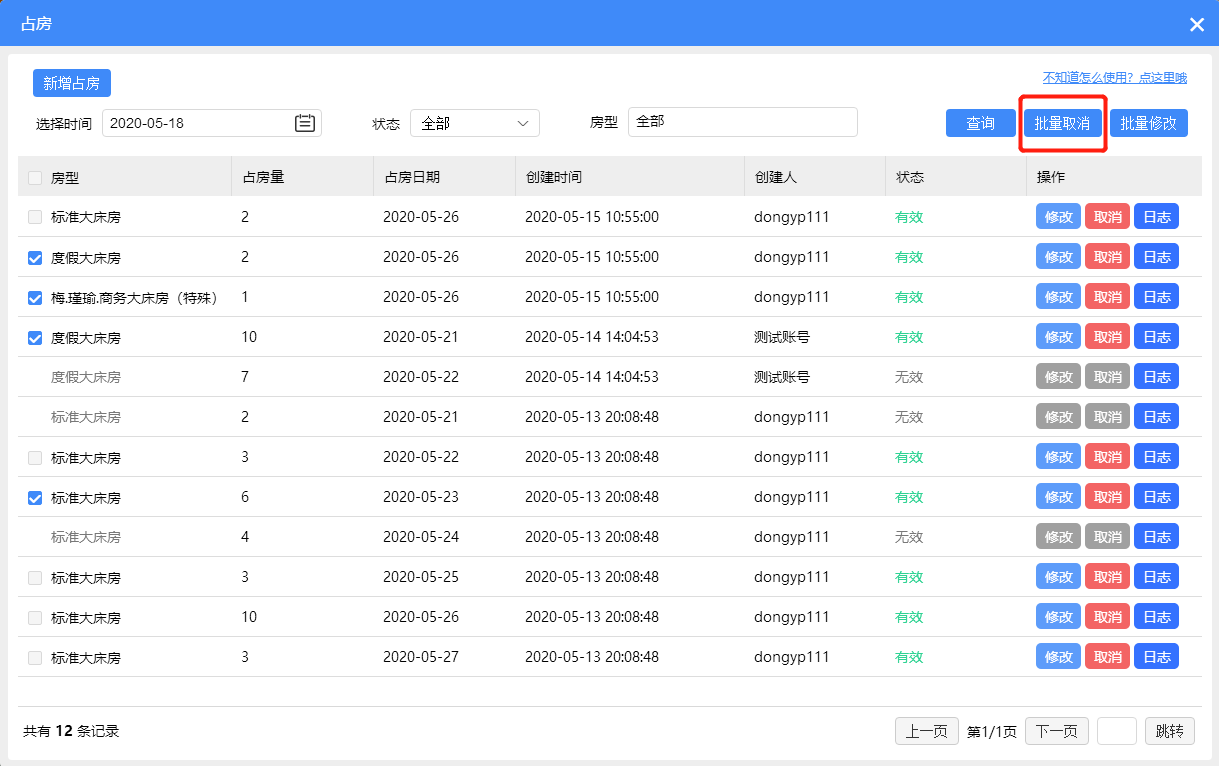
Task: Open the 房型 filter selector
Action: (743, 122)
